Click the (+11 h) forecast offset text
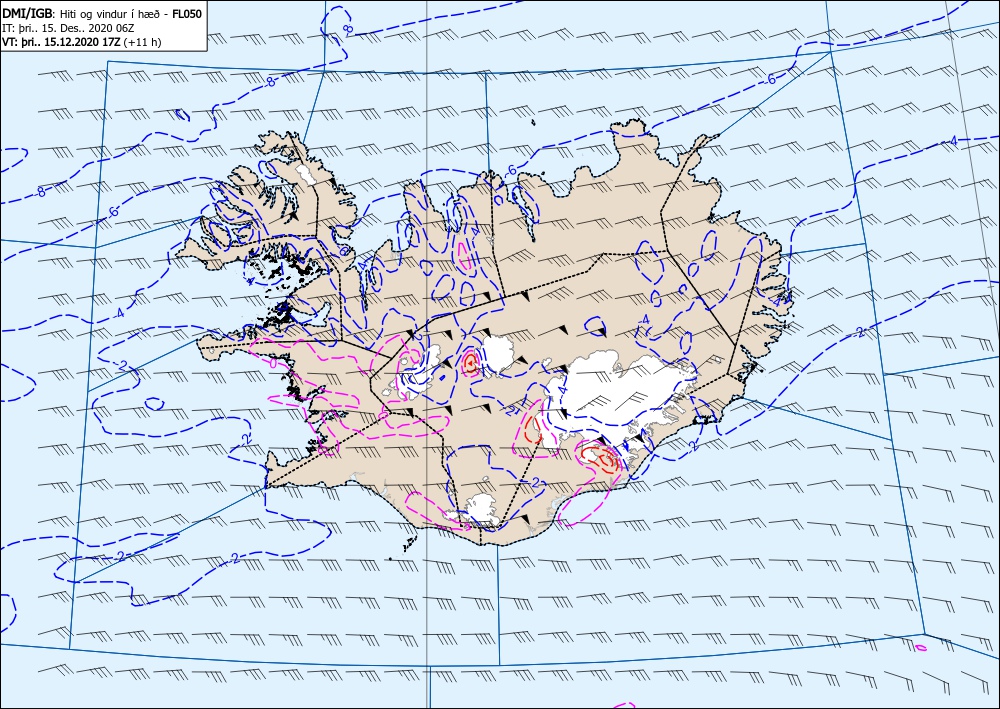 pos(143,43)
